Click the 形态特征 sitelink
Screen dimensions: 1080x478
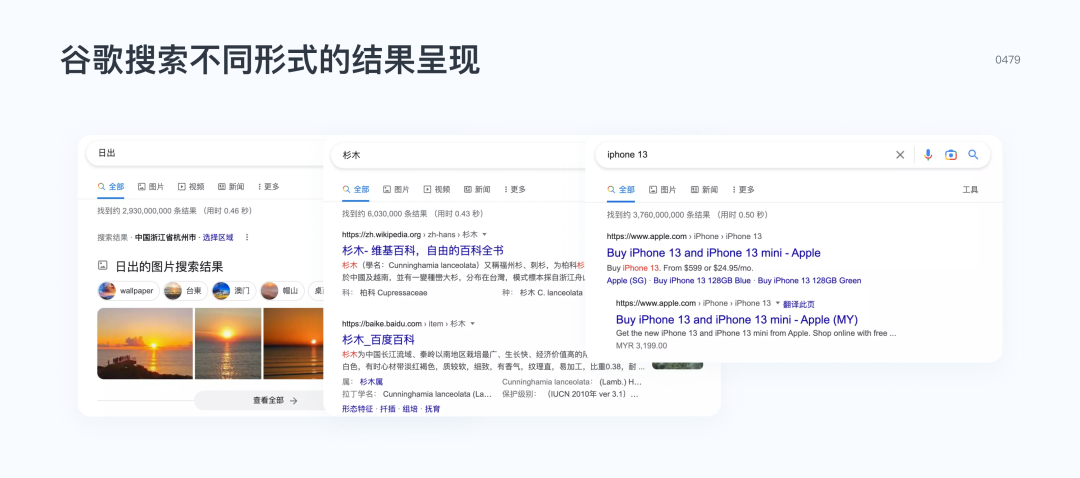point(357,408)
